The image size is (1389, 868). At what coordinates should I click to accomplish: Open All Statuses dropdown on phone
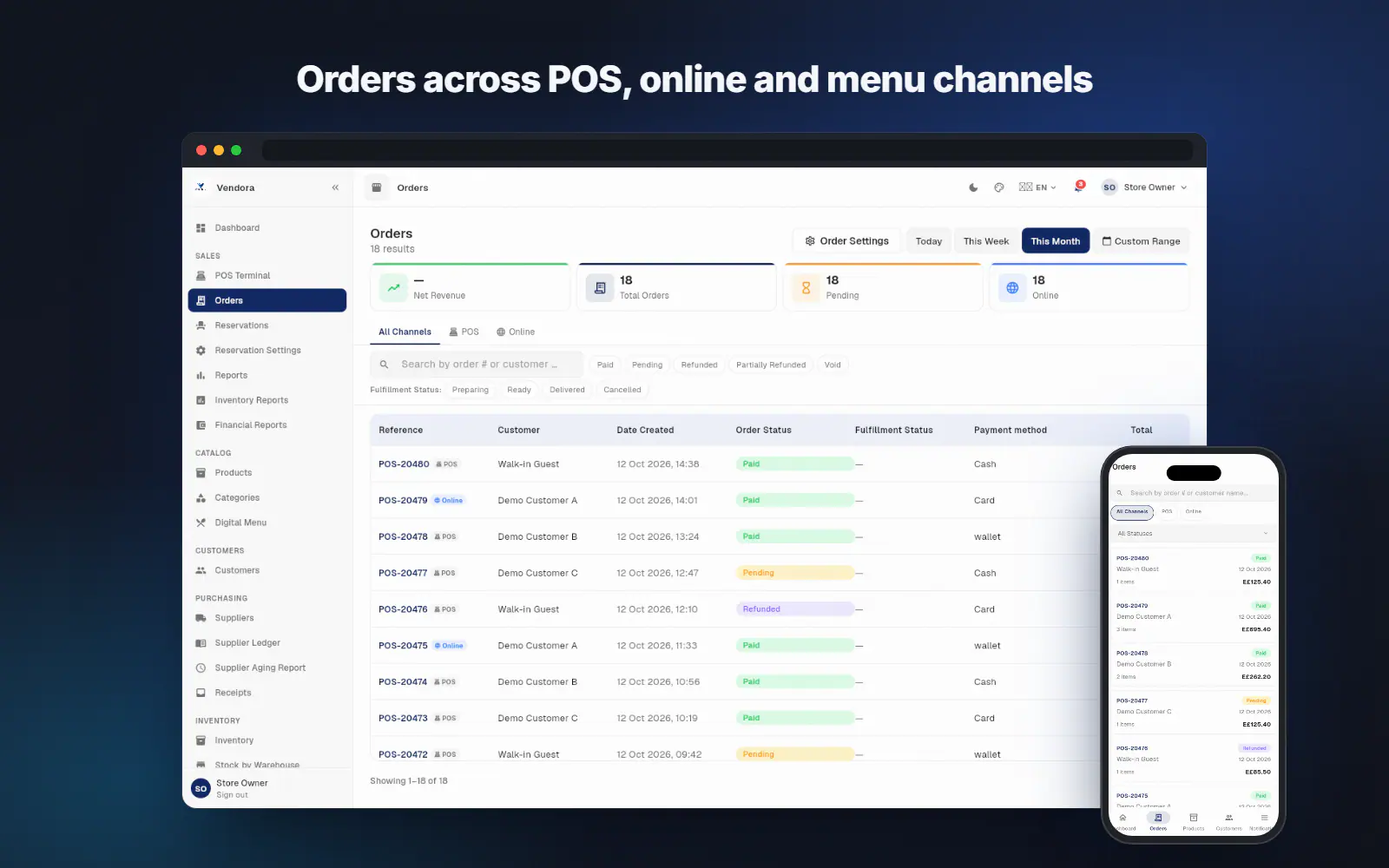pos(1193,534)
